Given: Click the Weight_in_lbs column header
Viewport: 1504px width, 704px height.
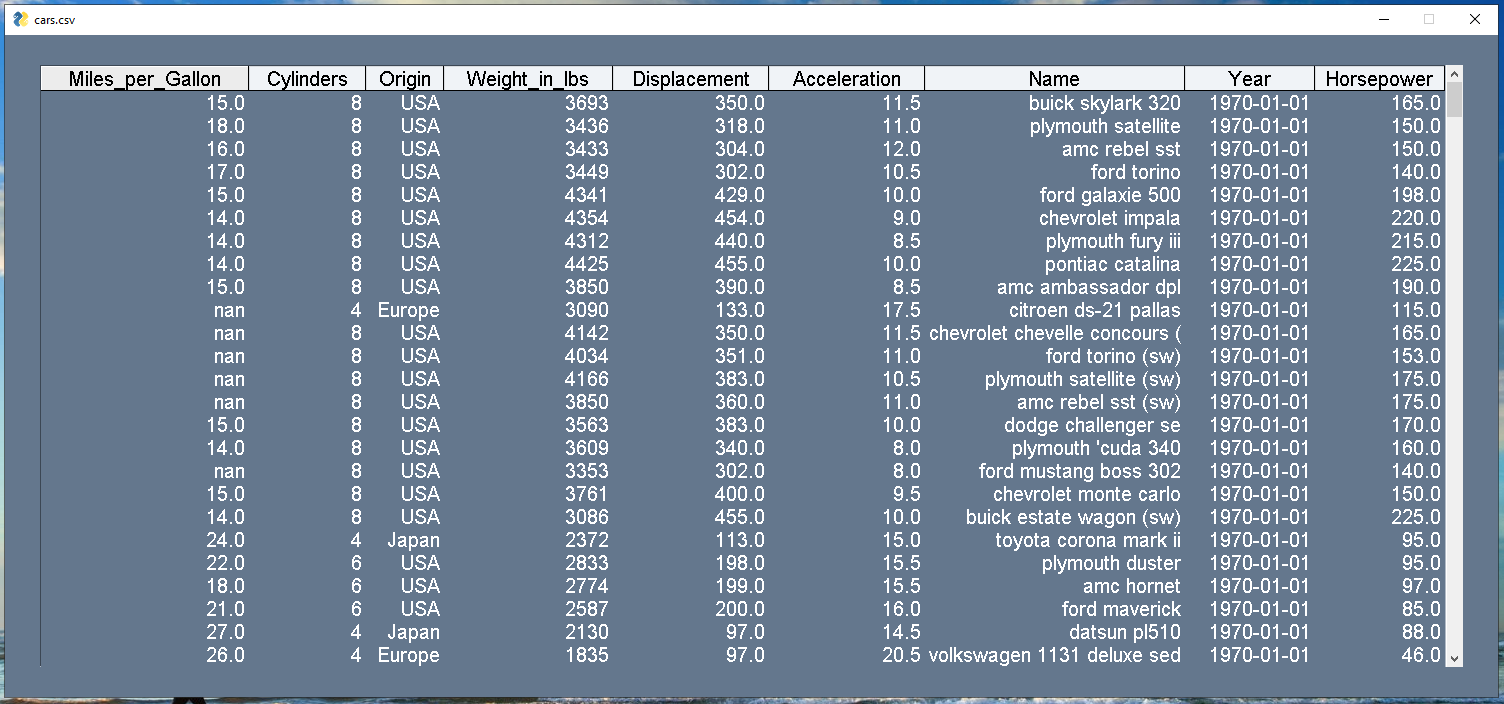Looking at the screenshot, I should pos(528,79).
